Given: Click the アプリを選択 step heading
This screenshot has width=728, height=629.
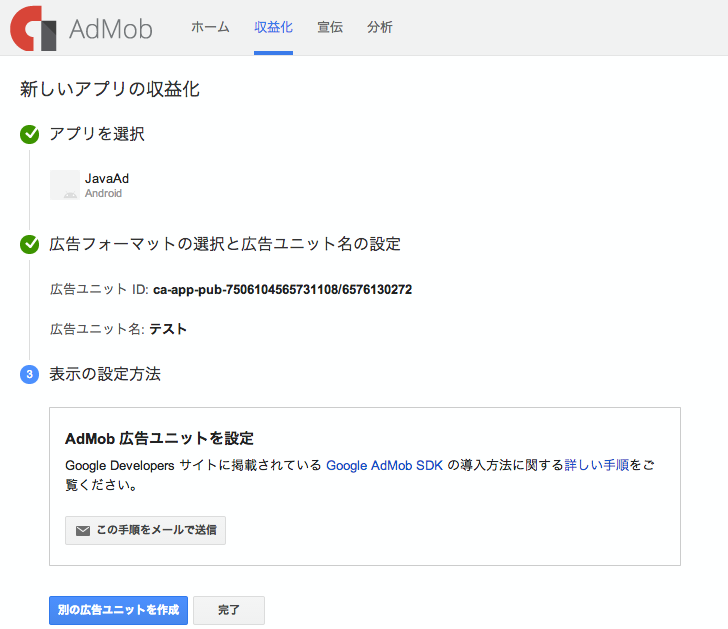Looking at the screenshot, I should (x=97, y=134).
